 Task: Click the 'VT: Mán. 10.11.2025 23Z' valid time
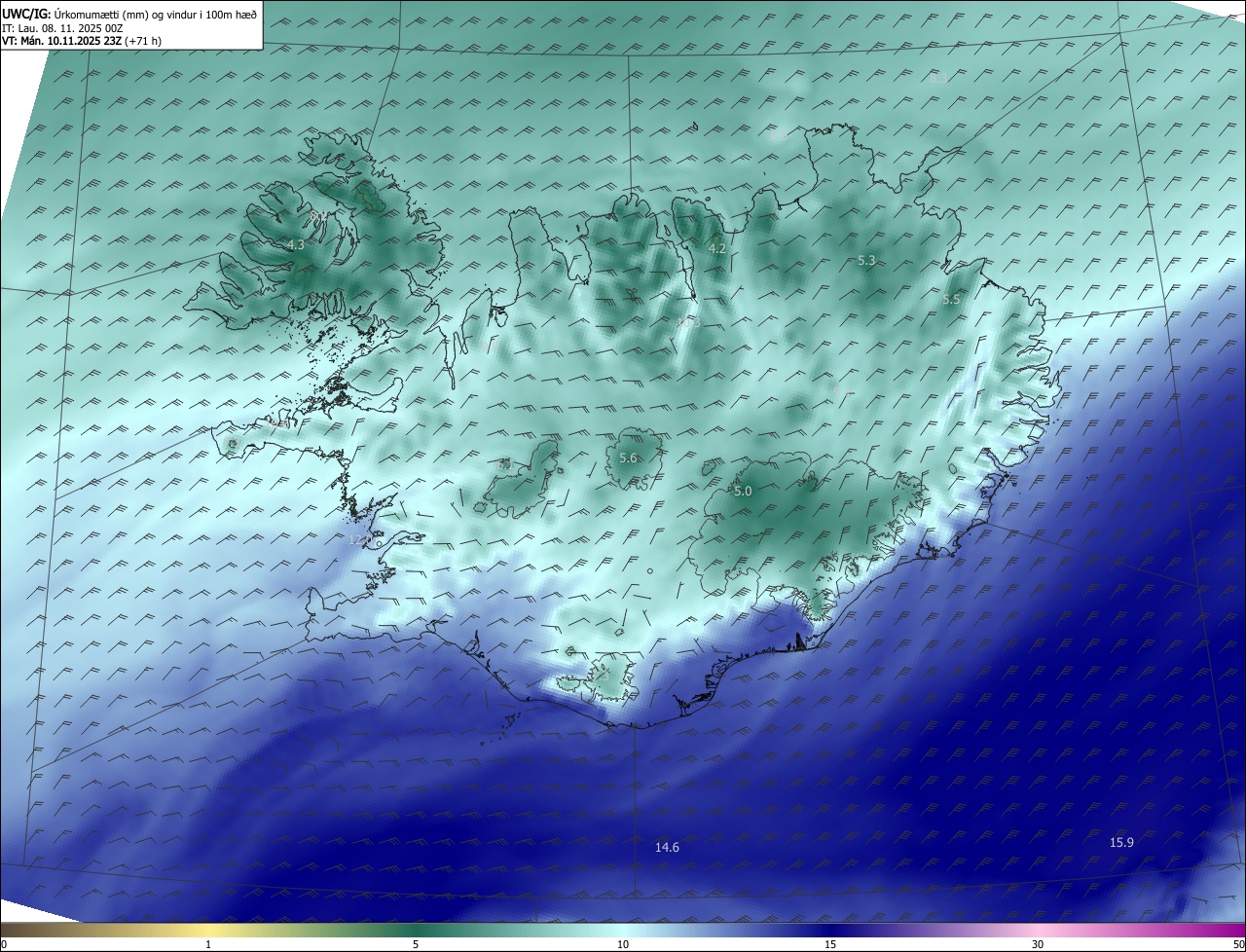(x=61, y=41)
